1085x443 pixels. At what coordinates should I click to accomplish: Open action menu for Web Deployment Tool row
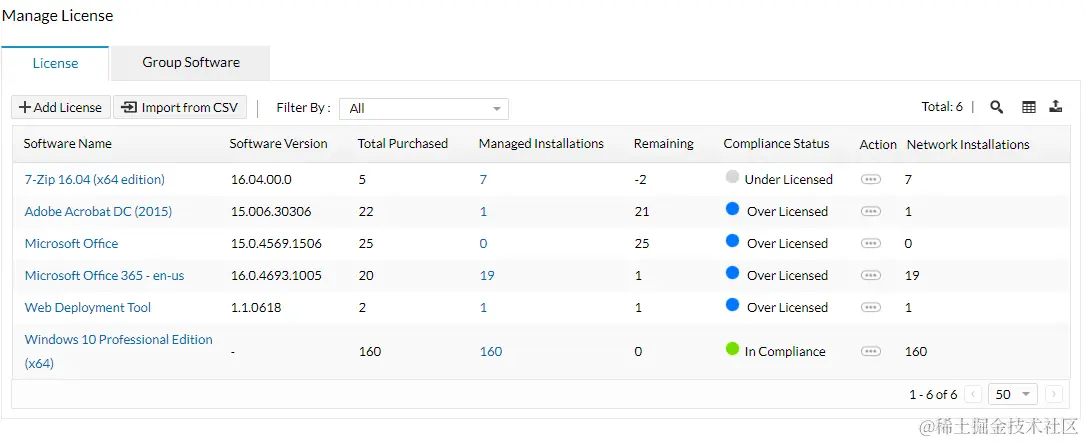(x=870, y=307)
